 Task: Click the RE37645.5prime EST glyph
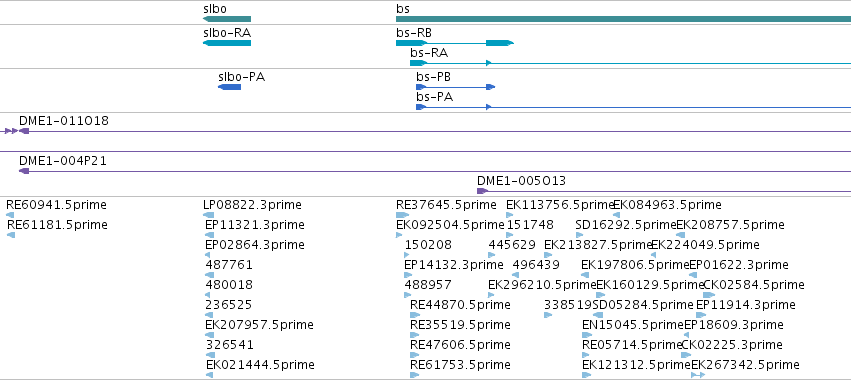[402, 215]
